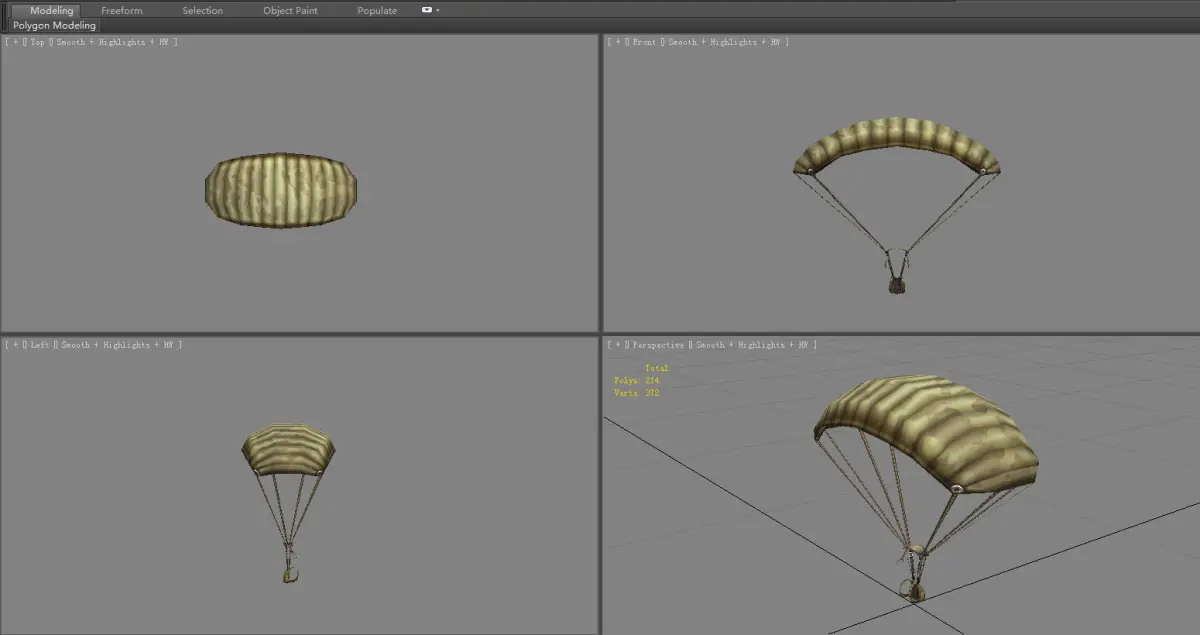Click the backpack harness in Front viewport
The image size is (1200, 635).
[x=897, y=285]
